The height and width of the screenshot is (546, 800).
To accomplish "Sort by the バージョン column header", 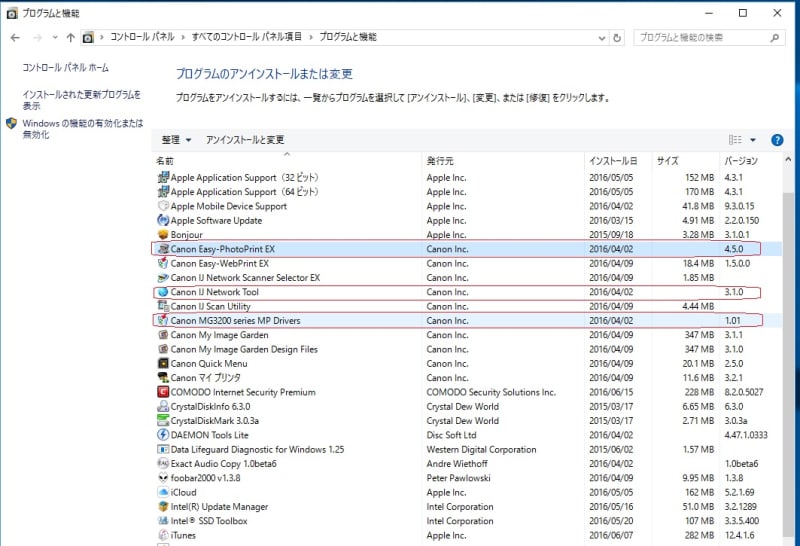I will click(x=750, y=161).
